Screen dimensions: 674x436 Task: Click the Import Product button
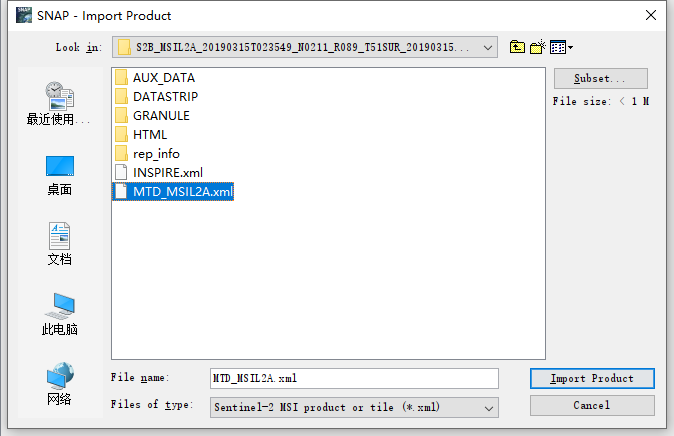(592, 378)
